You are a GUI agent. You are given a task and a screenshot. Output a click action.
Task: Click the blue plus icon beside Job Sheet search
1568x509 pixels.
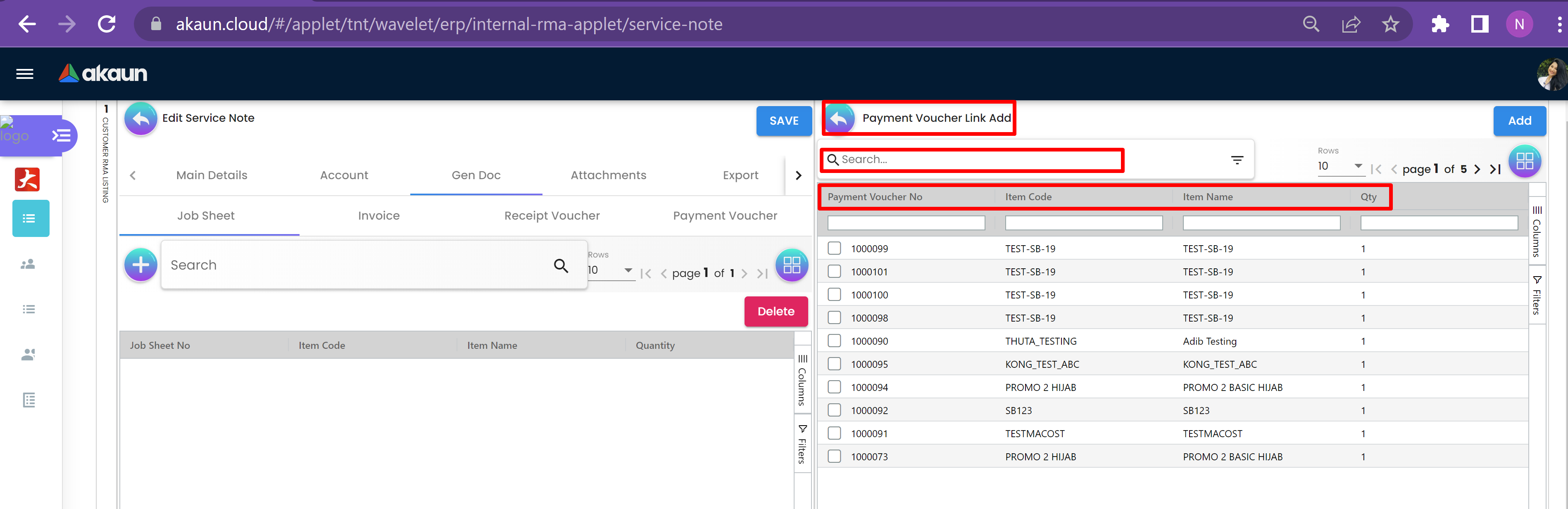pos(140,265)
